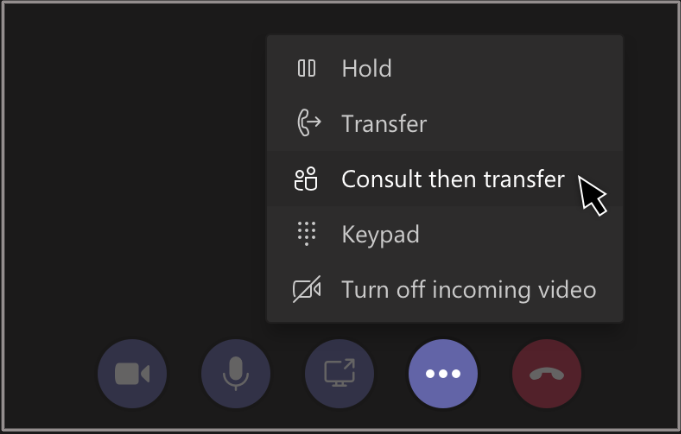Mute the microphone
Image resolution: width=681 pixels, height=434 pixels.
[236, 374]
